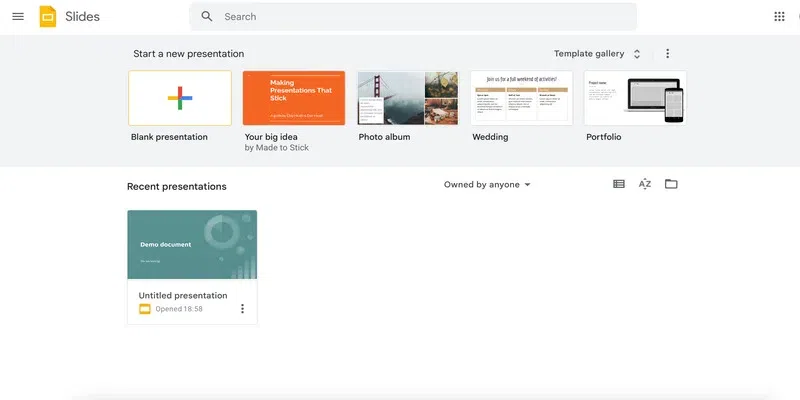Pick the Wedding template

(521, 98)
